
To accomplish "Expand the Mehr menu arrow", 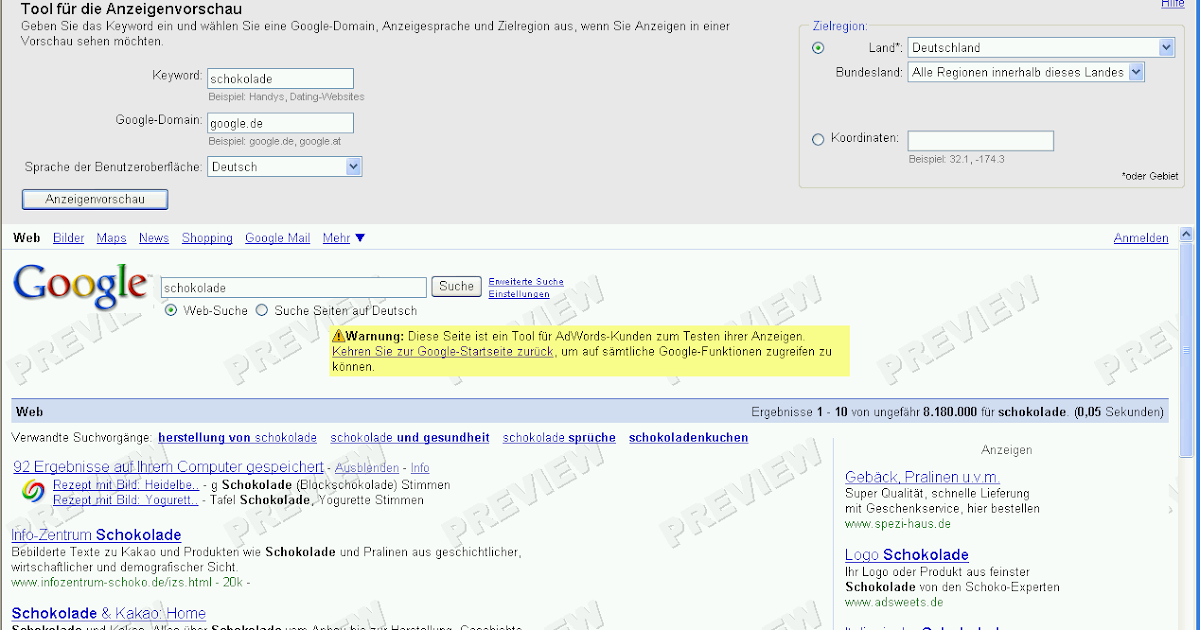I will click(360, 238).
